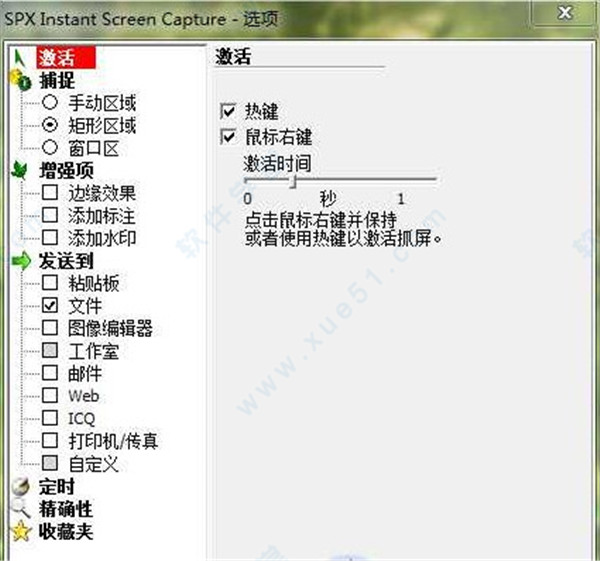Uncheck the 热键 checkbox
The height and width of the screenshot is (561, 600).
(x=228, y=111)
